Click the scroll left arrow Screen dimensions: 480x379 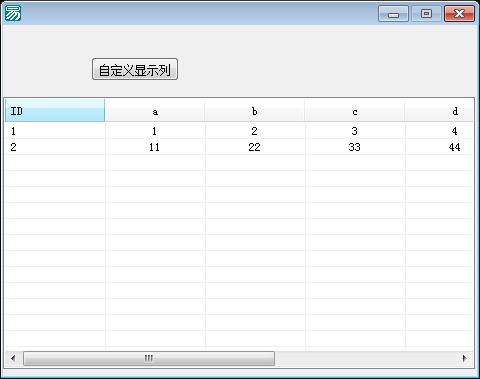13,358
